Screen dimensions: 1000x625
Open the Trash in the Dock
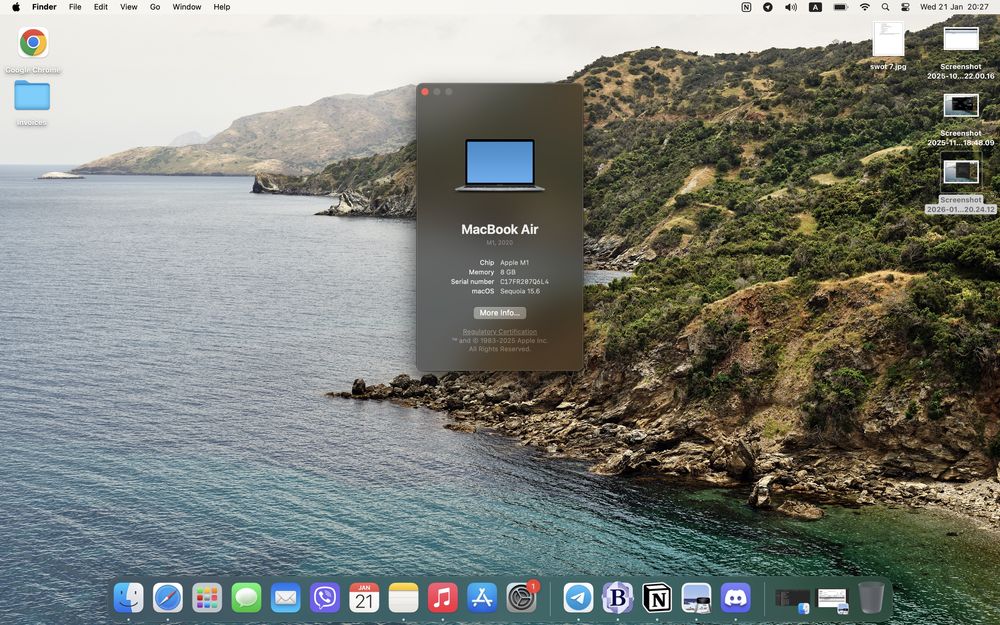tap(871, 598)
